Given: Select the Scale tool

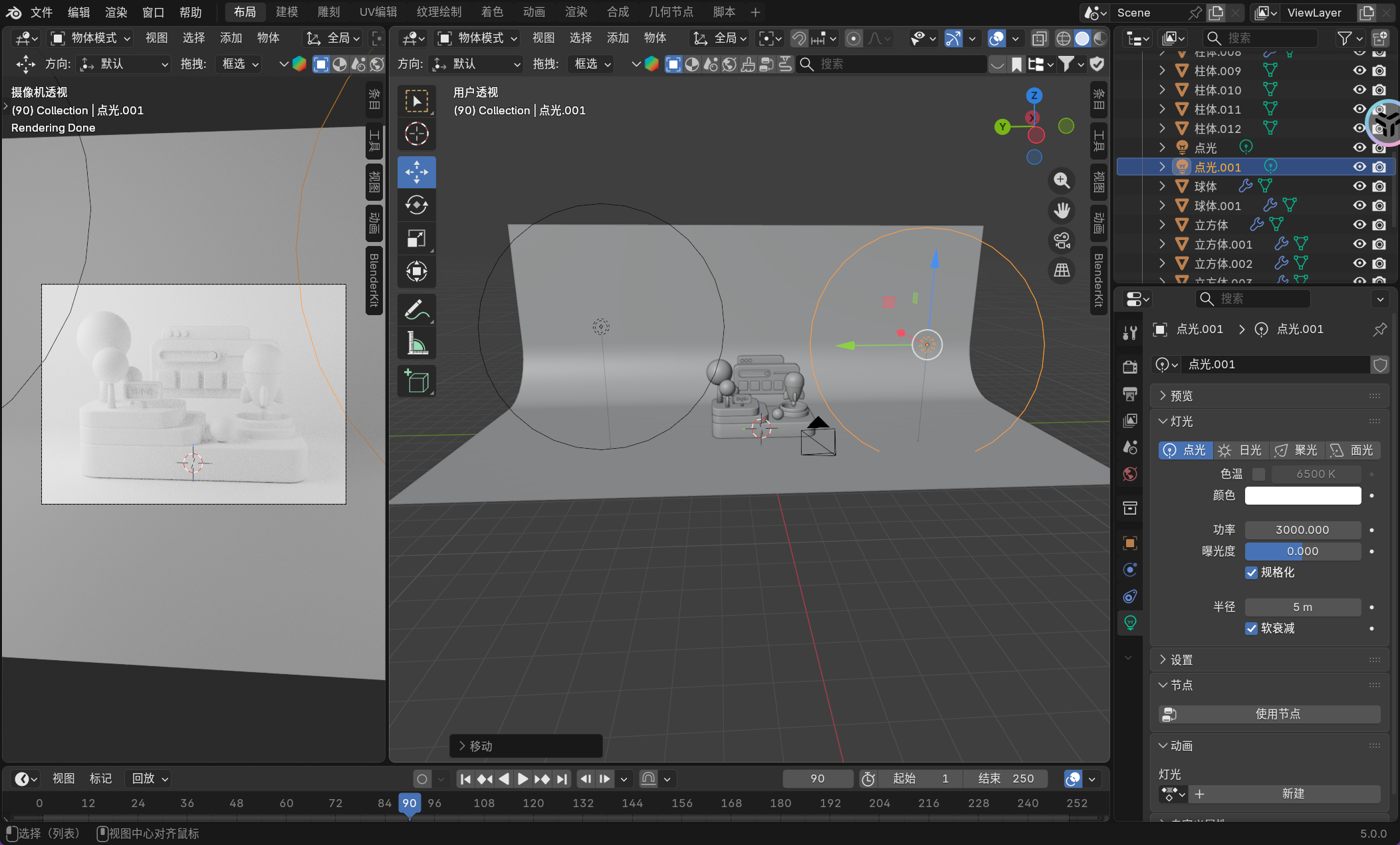Looking at the screenshot, I should 417,238.
